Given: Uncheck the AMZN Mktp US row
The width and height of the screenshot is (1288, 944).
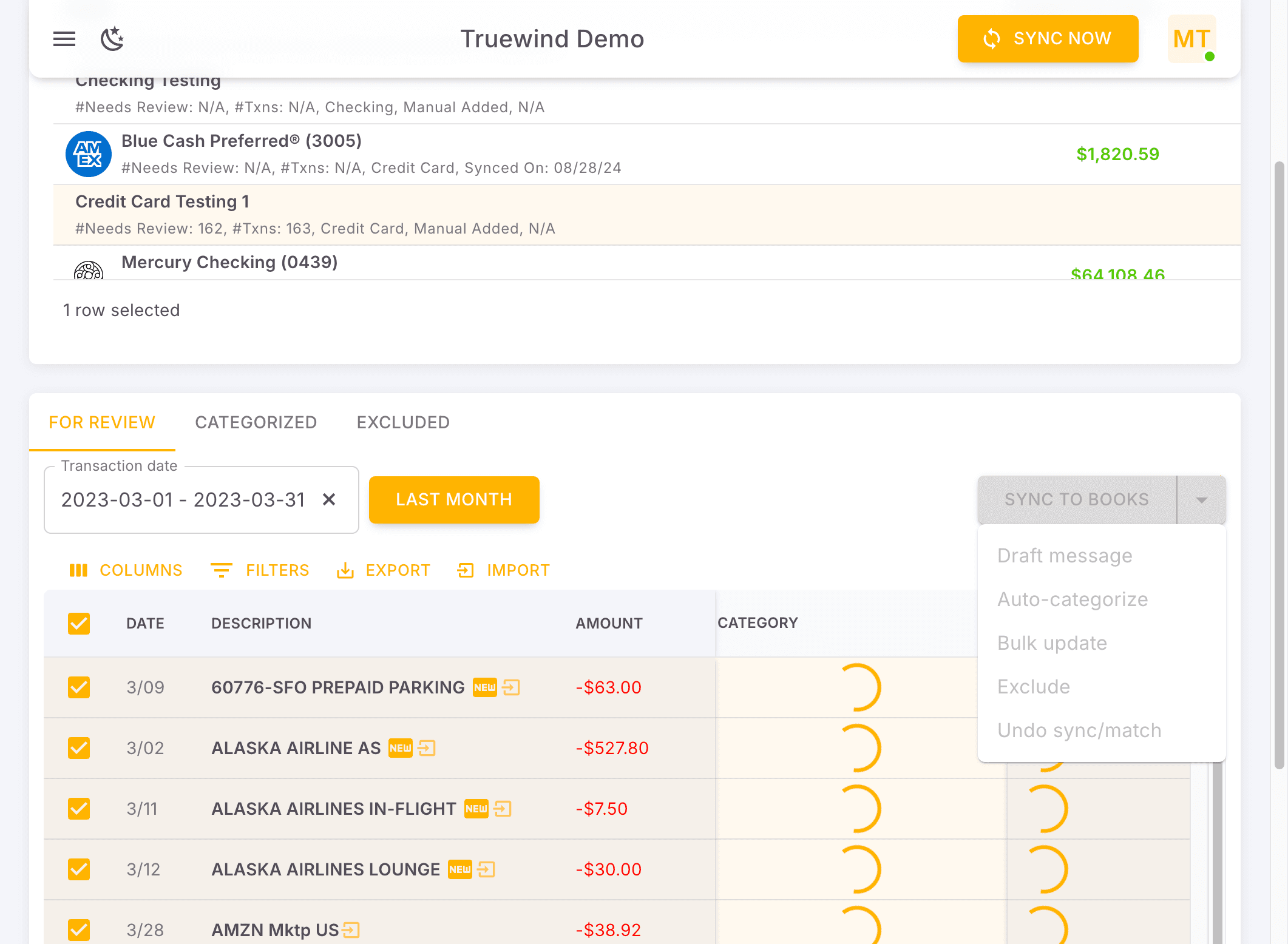Looking at the screenshot, I should pos(78,930).
